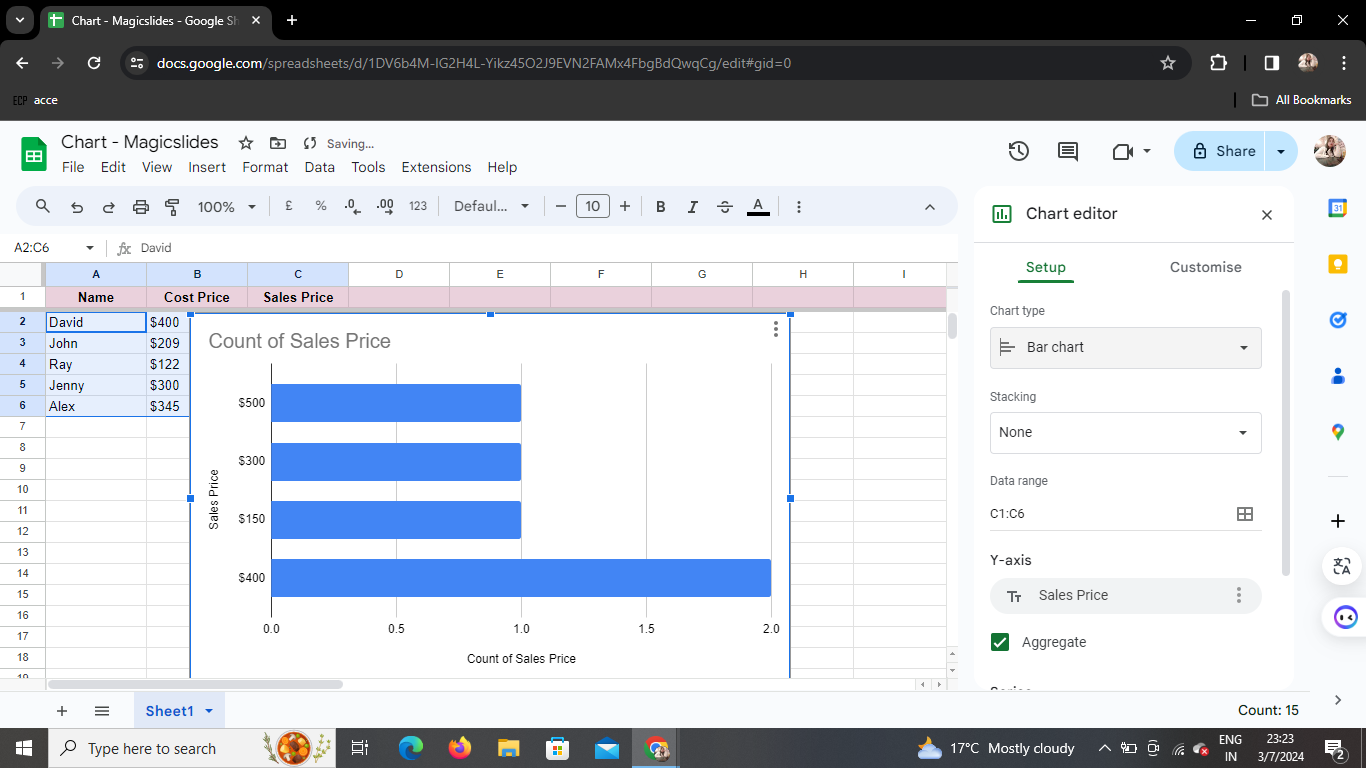Add a new sheet with plus button

point(62,711)
